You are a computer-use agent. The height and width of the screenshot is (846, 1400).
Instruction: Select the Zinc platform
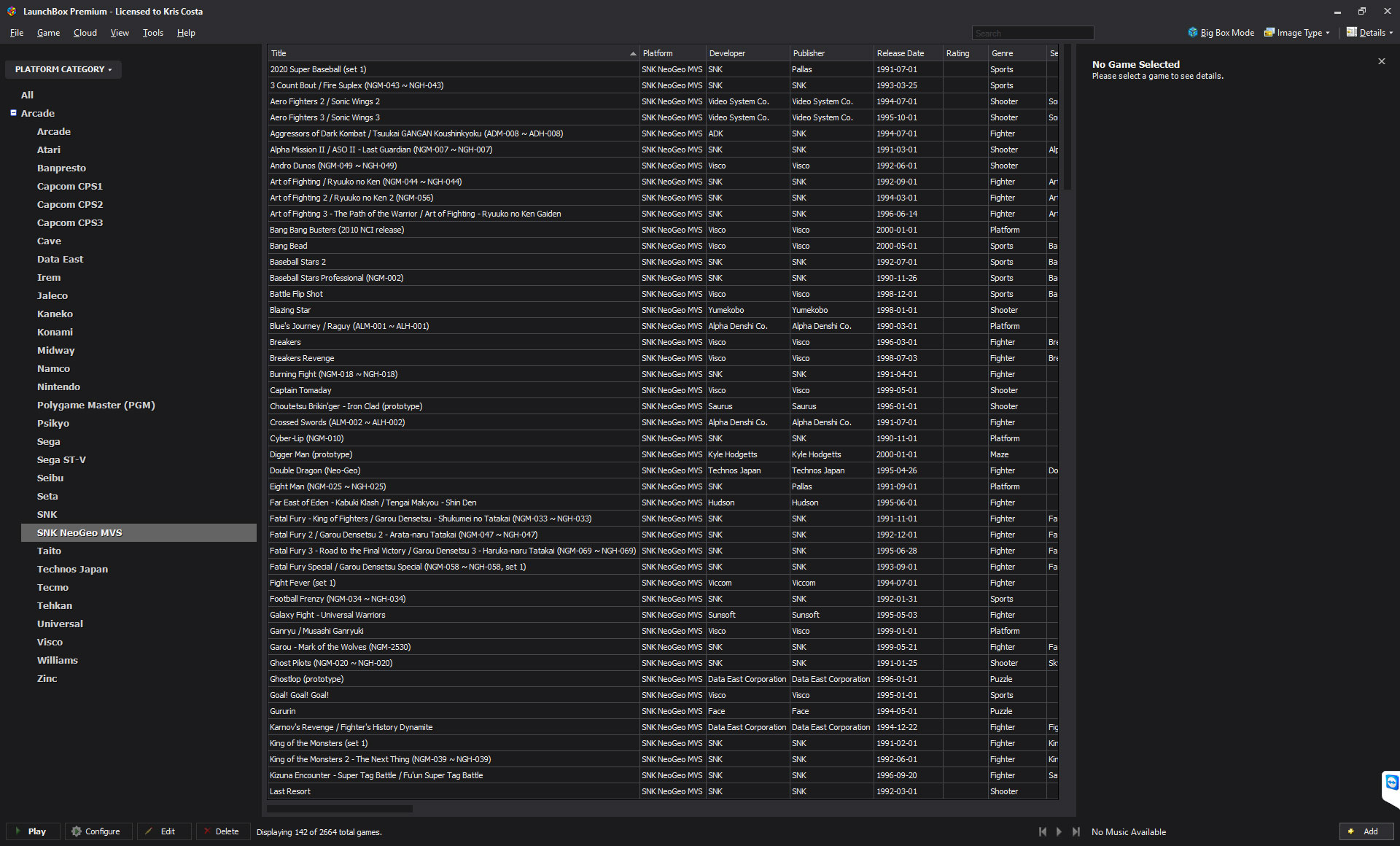pyautogui.click(x=47, y=678)
